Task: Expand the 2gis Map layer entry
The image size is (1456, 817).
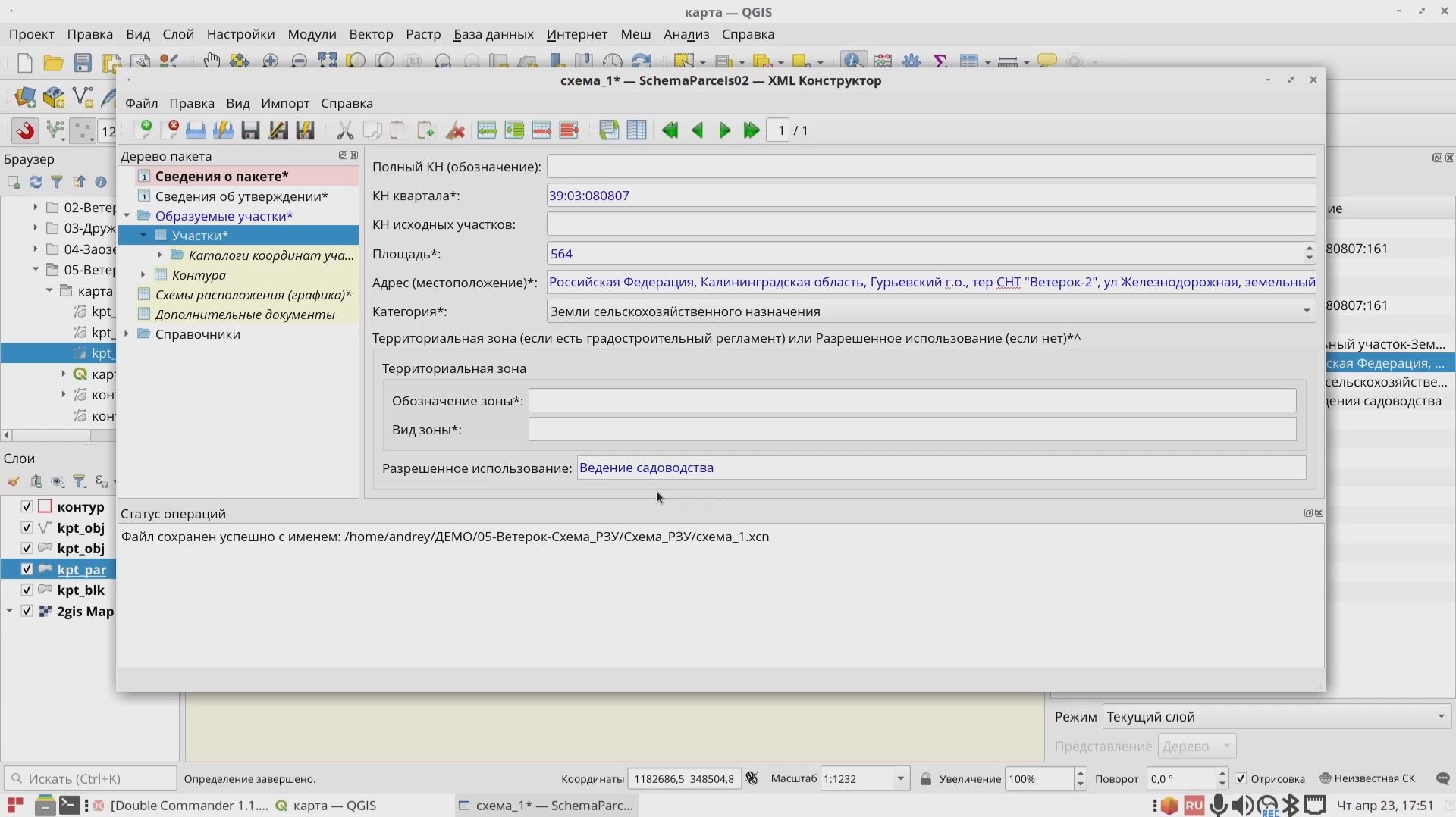Action: pyautogui.click(x=9, y=610)
